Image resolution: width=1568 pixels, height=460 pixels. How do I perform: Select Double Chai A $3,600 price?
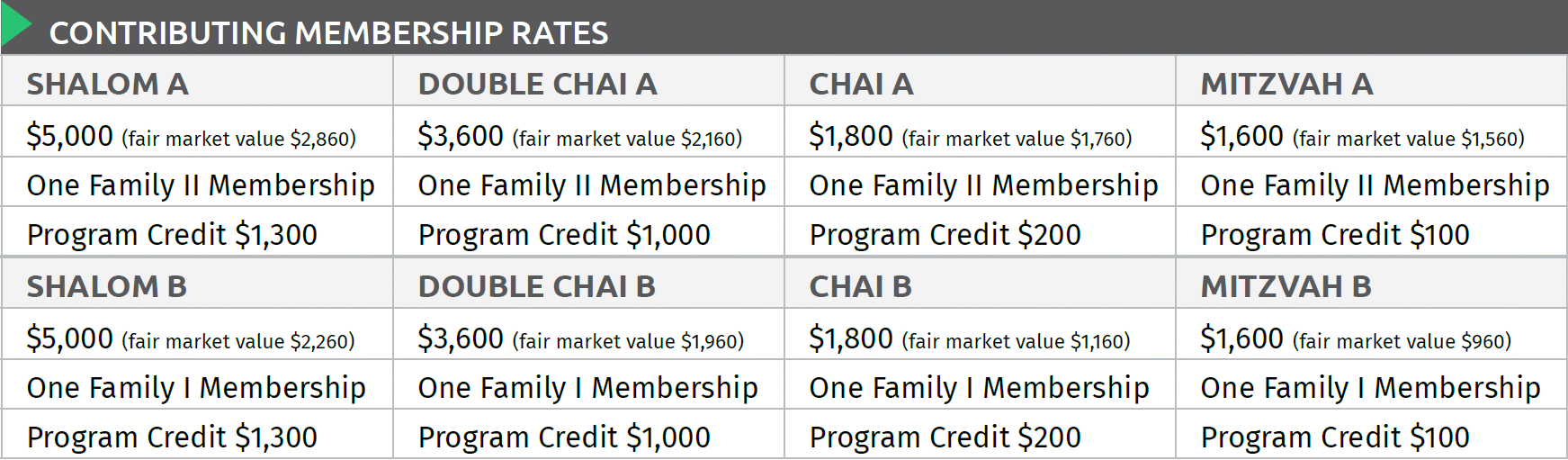coord(461,136)
